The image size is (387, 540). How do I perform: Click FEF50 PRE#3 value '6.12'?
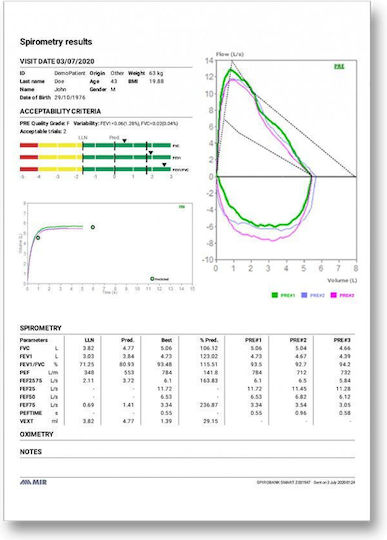(345, 397)
